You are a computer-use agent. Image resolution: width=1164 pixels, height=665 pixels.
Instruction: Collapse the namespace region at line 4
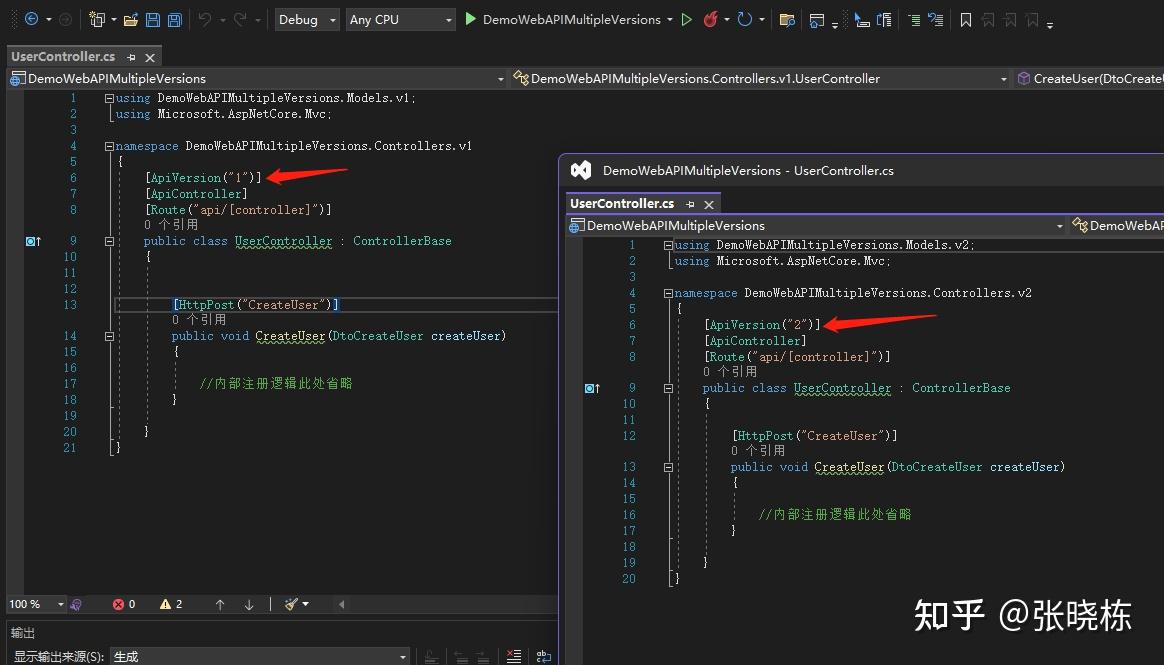point(108,145)
